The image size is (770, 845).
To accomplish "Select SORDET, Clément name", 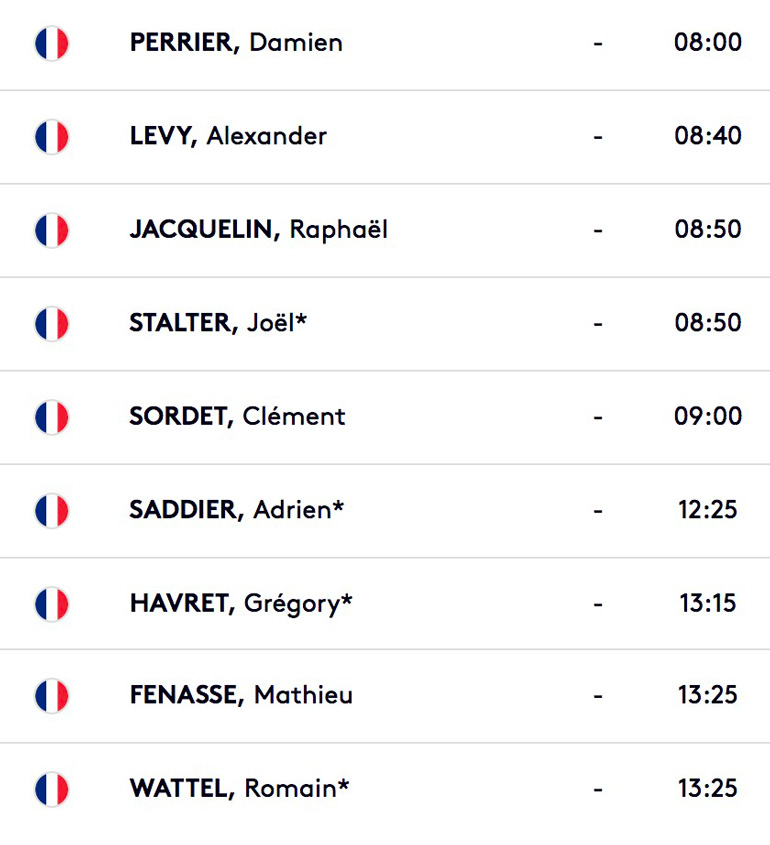I will tap(237, 416).
